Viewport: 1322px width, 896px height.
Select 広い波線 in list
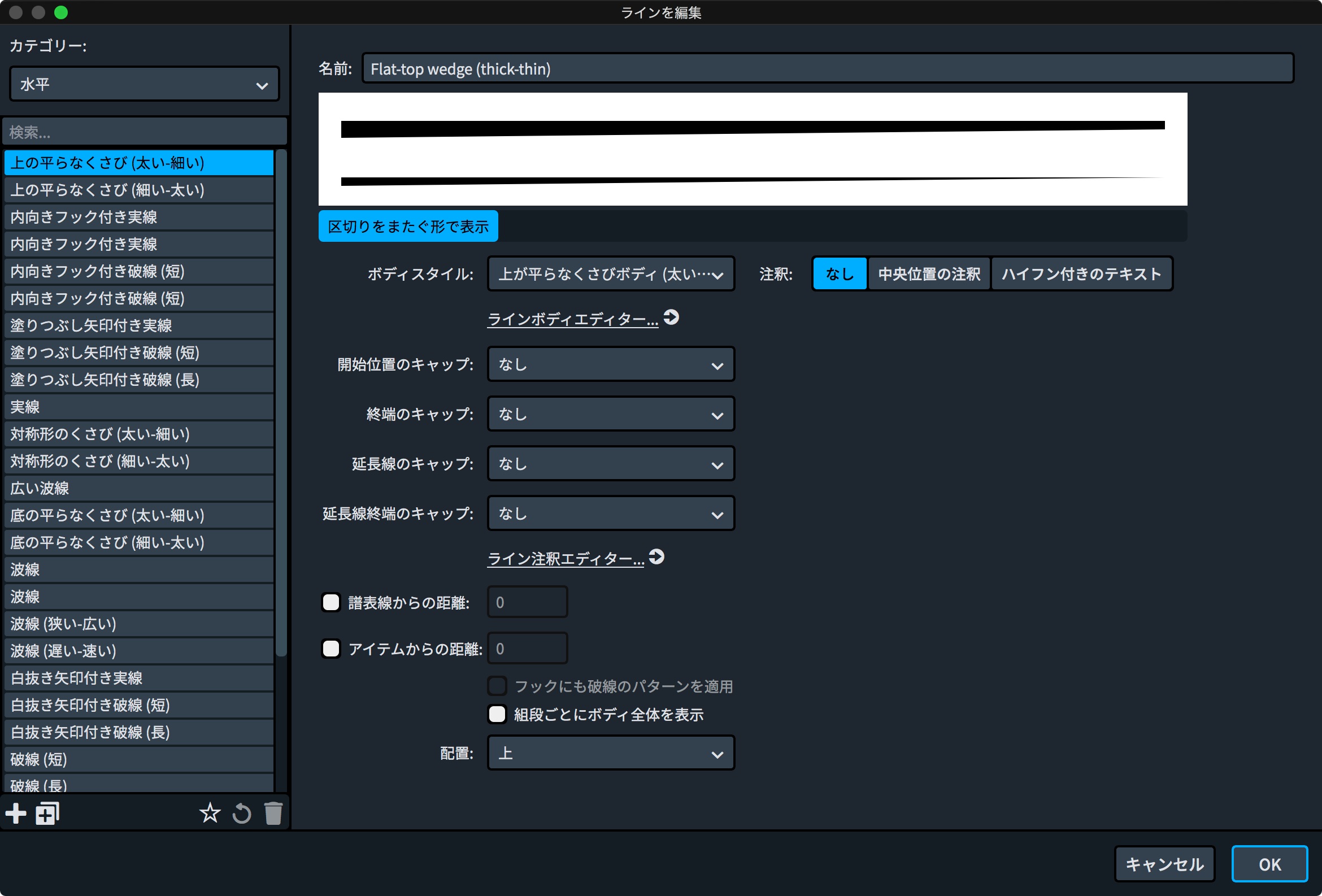click(x=139, y=488)
